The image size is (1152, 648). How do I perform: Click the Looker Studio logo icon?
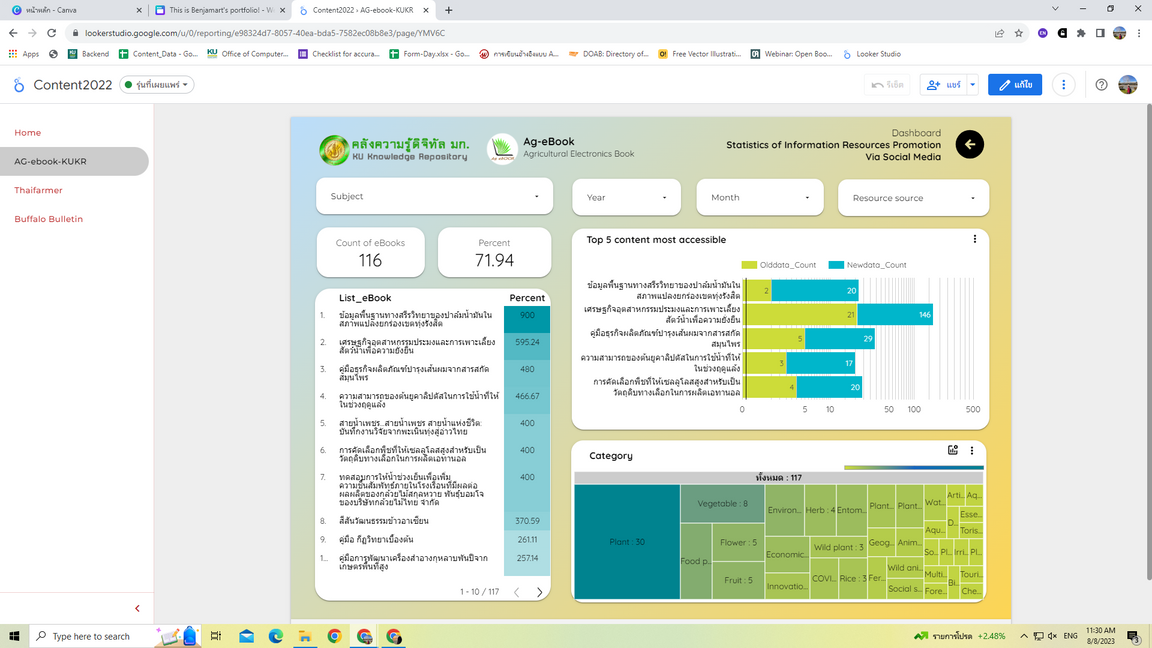18,85
